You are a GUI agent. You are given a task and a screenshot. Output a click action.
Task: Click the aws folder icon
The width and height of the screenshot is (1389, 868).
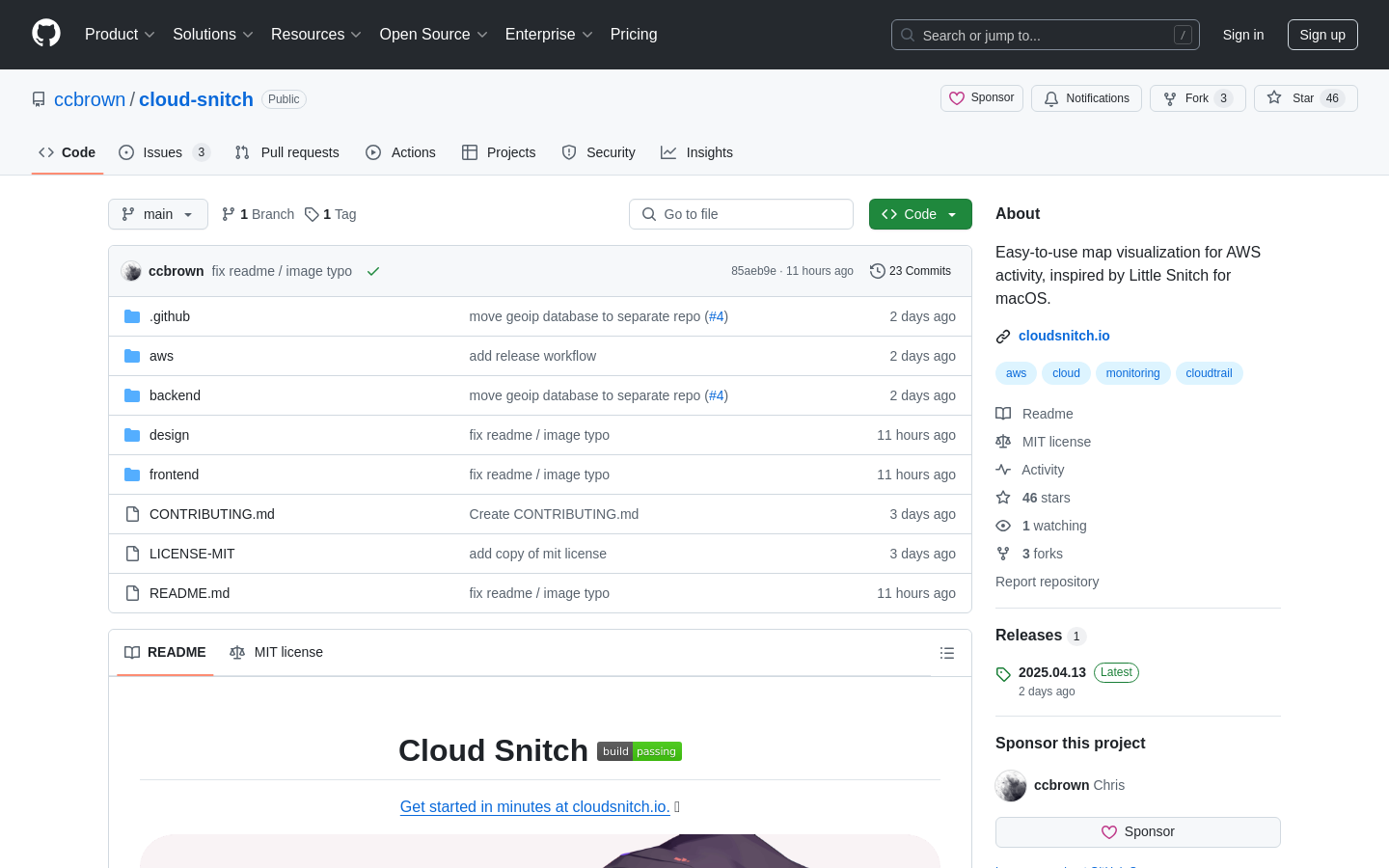(x=132, y=356)
